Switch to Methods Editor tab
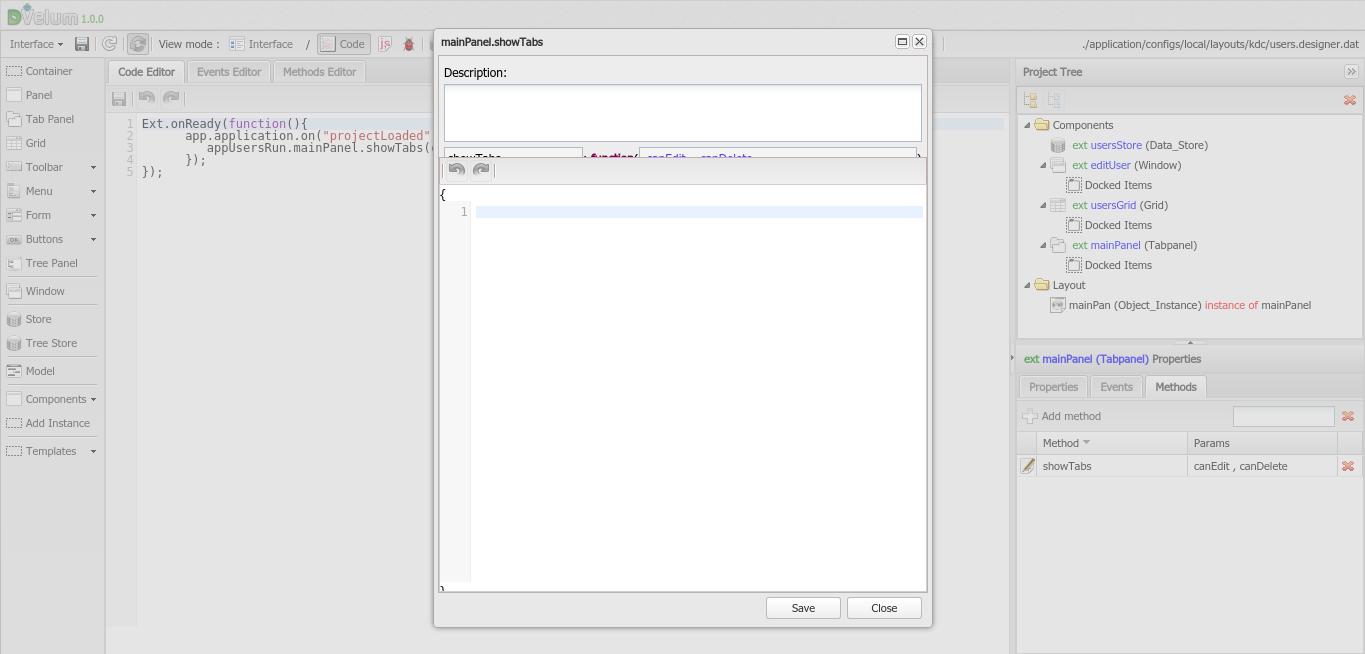1365x654 pixels. (x=319, y=72)
